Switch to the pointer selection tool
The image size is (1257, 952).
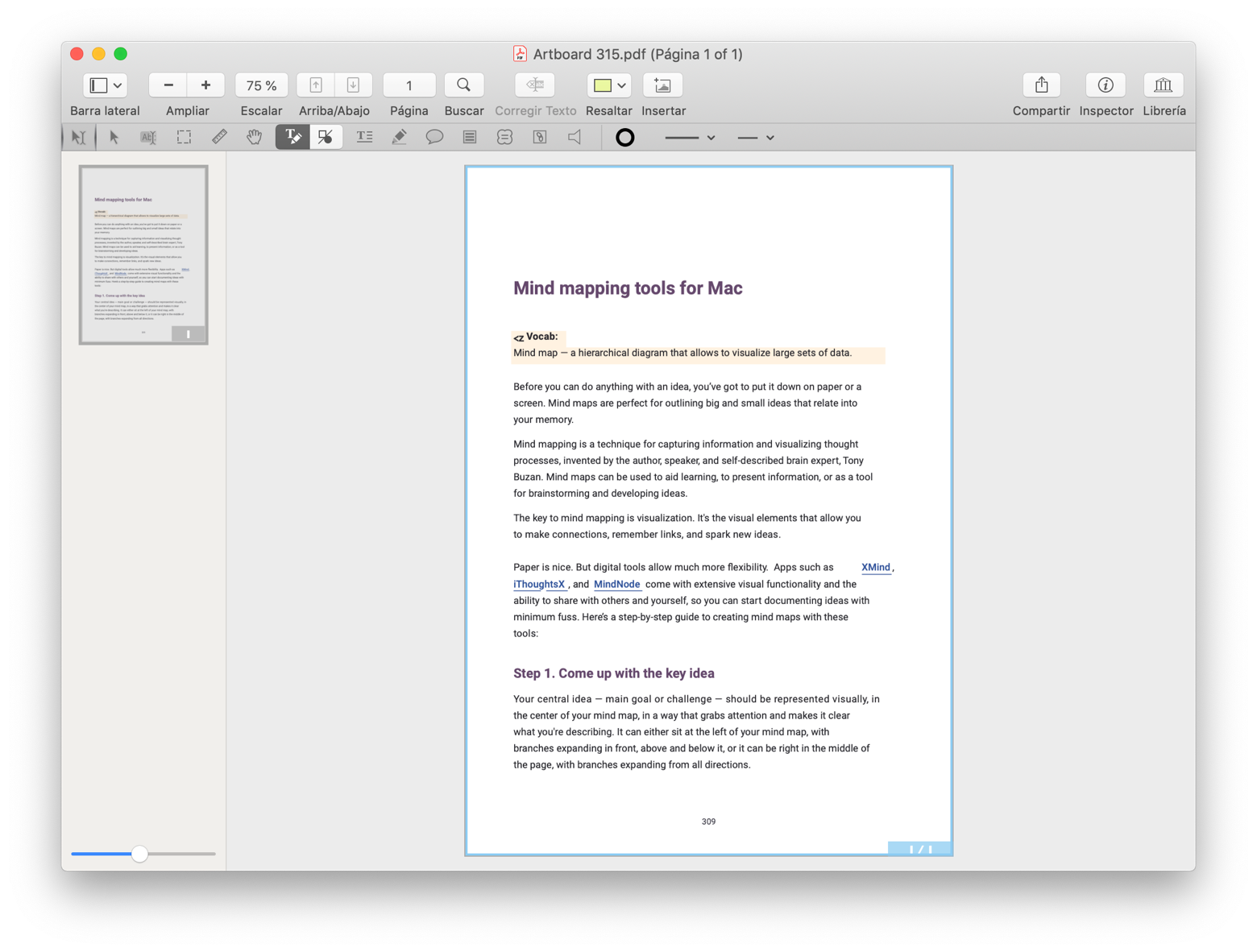[x=114, y=137]
